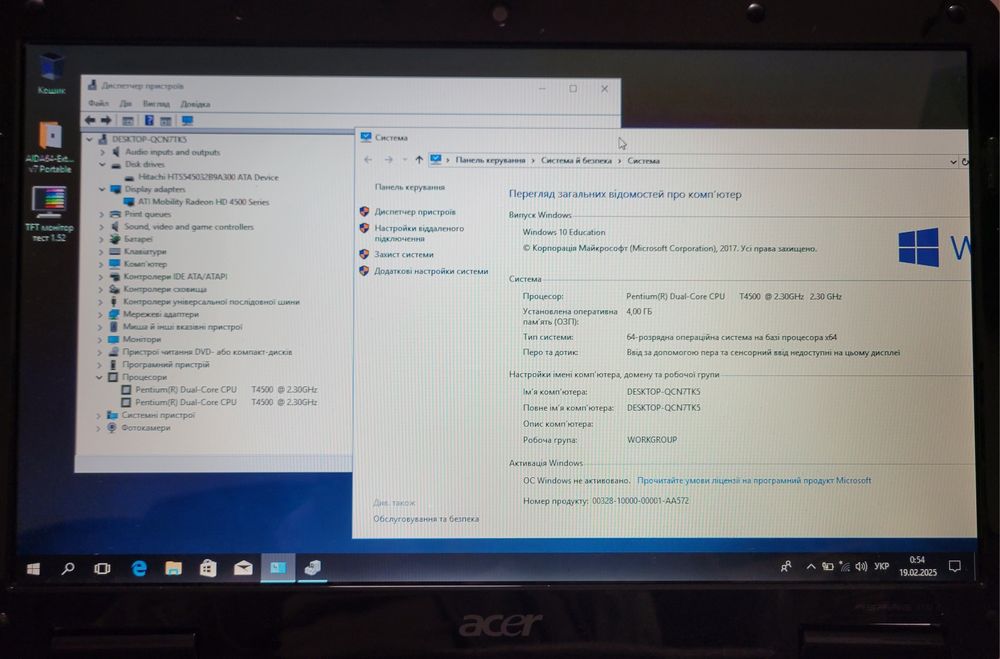Expand Мережеві адаптери node

tap(100, 315)
